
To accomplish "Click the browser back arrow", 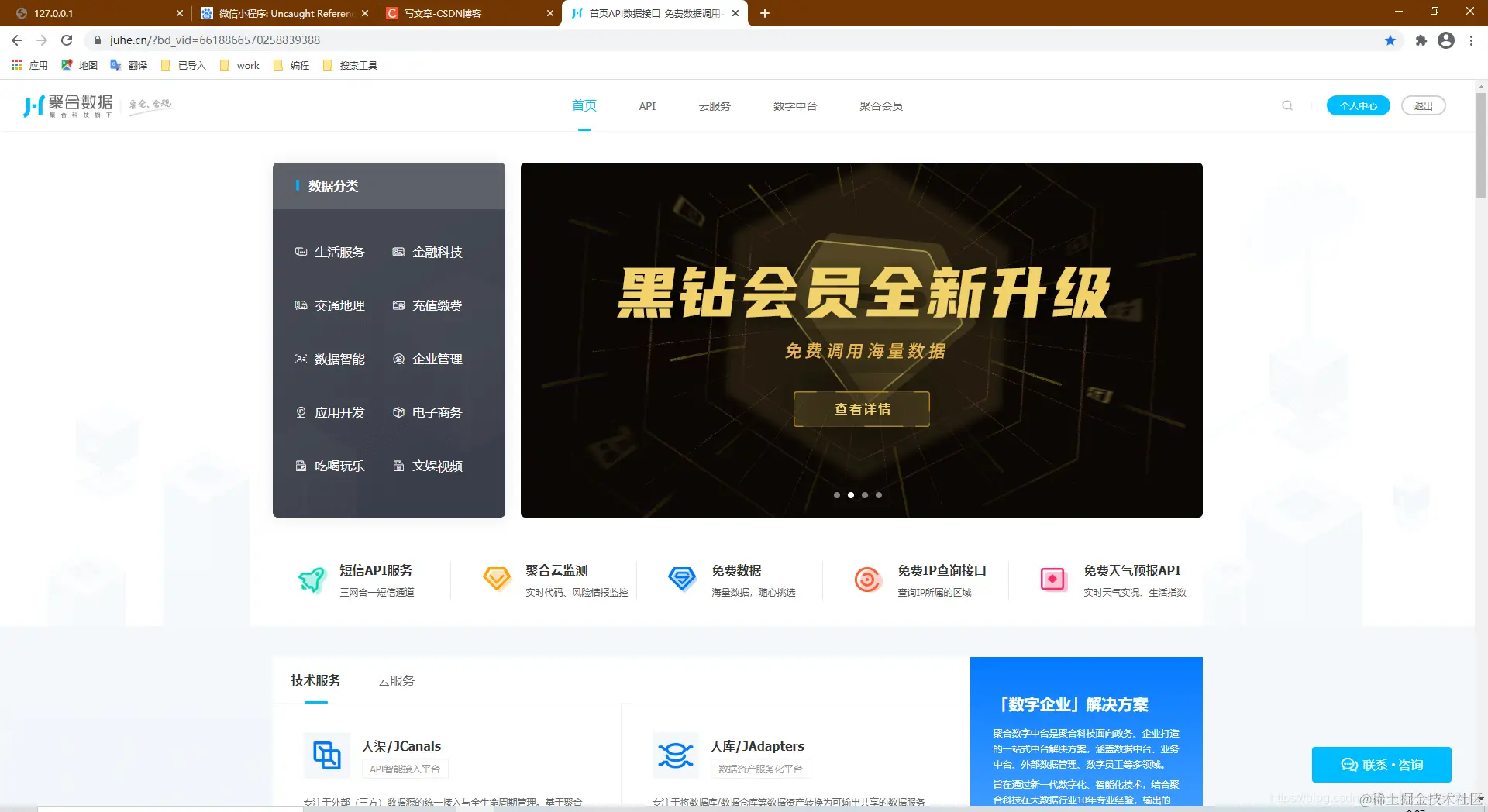I will [x=17, y=40].
